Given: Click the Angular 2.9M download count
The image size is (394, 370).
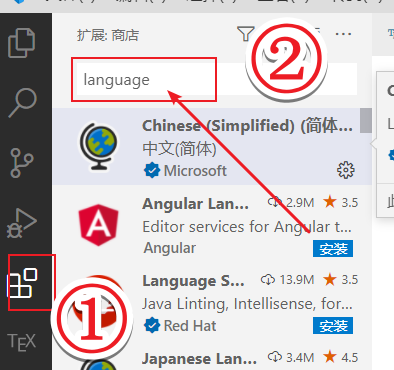Looking at the screenshot, I should (291, 202).
